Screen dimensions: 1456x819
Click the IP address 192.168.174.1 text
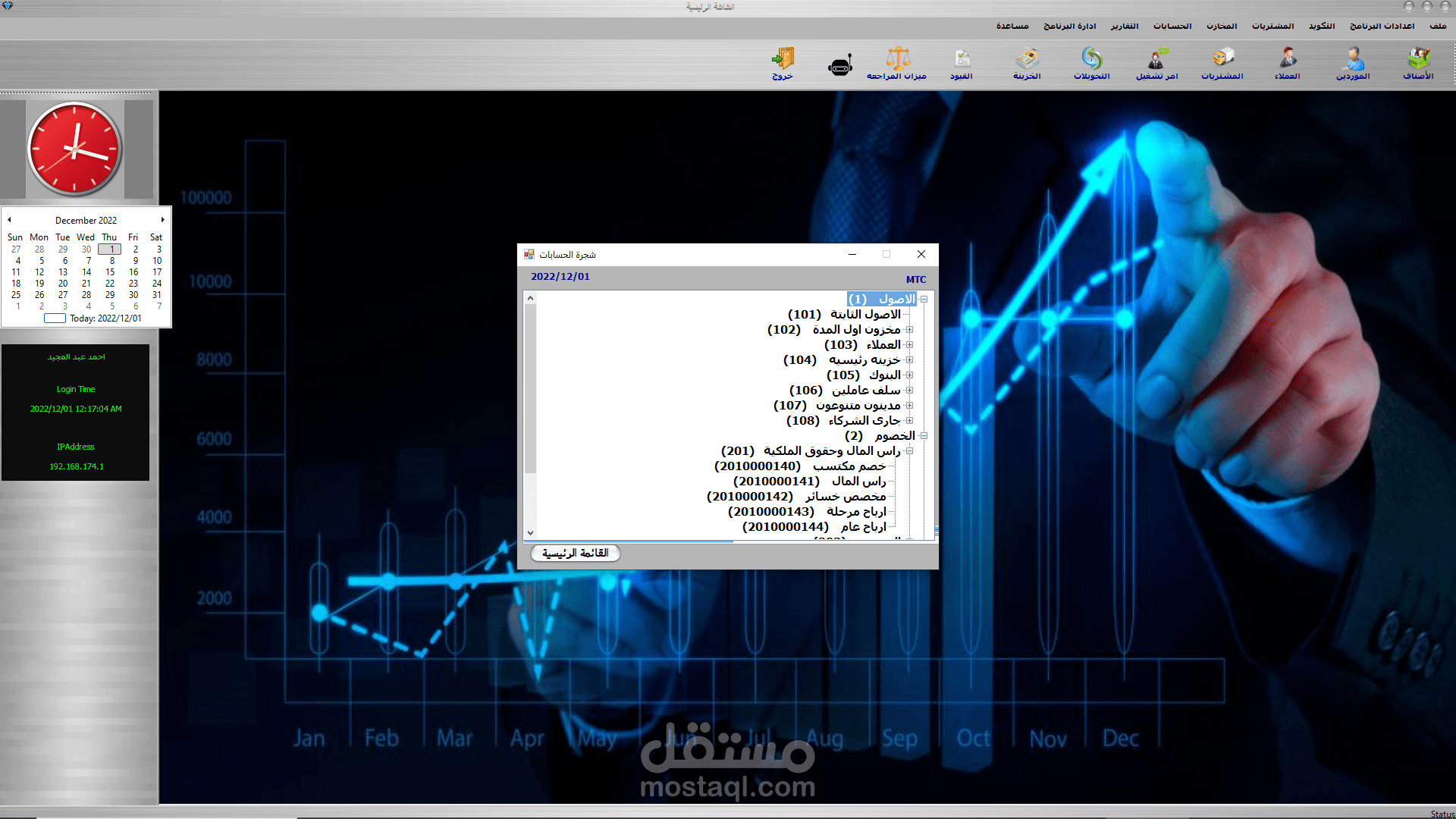pos(76,466)
